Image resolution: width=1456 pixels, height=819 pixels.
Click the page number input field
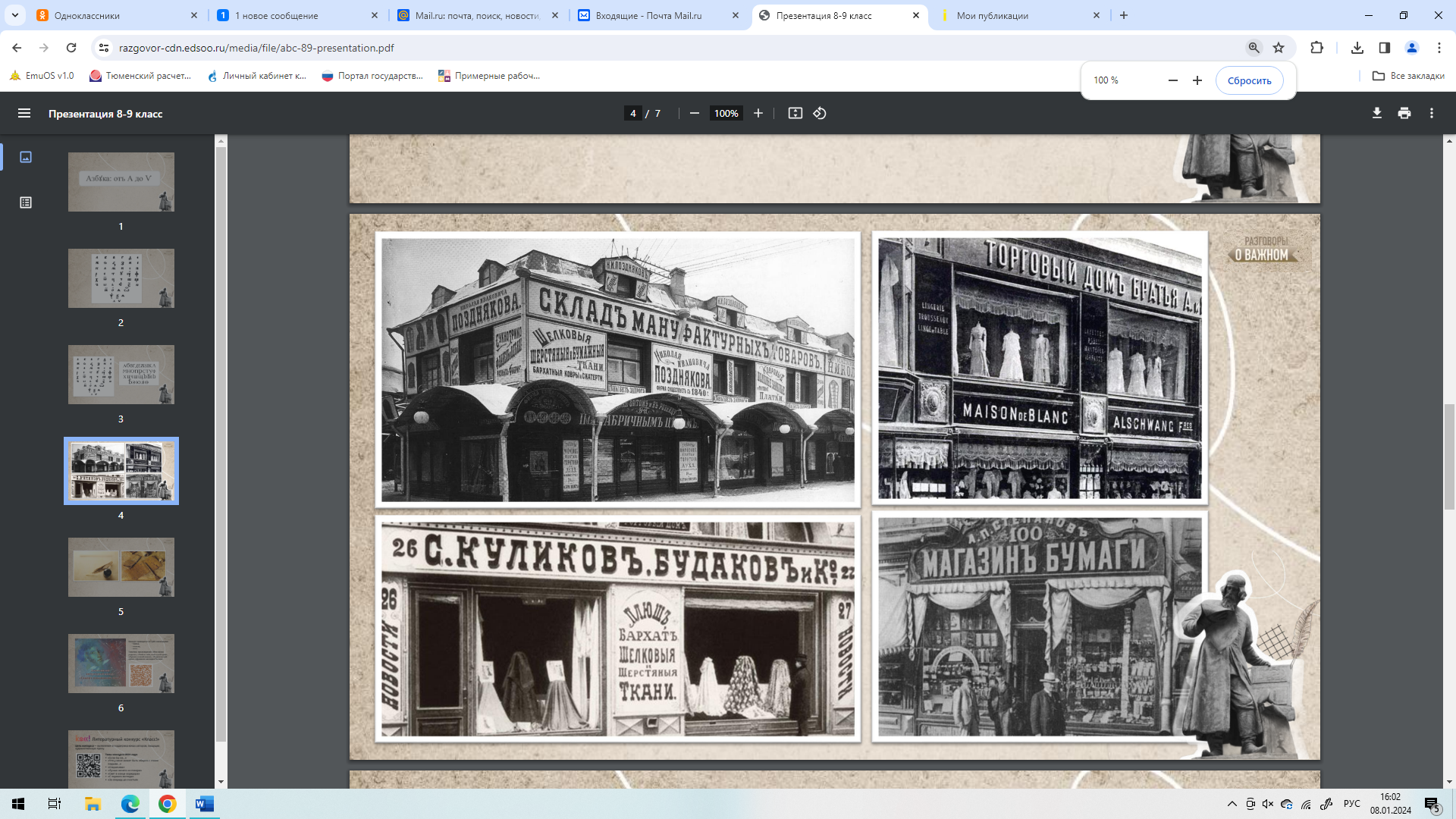click(632, 113)
